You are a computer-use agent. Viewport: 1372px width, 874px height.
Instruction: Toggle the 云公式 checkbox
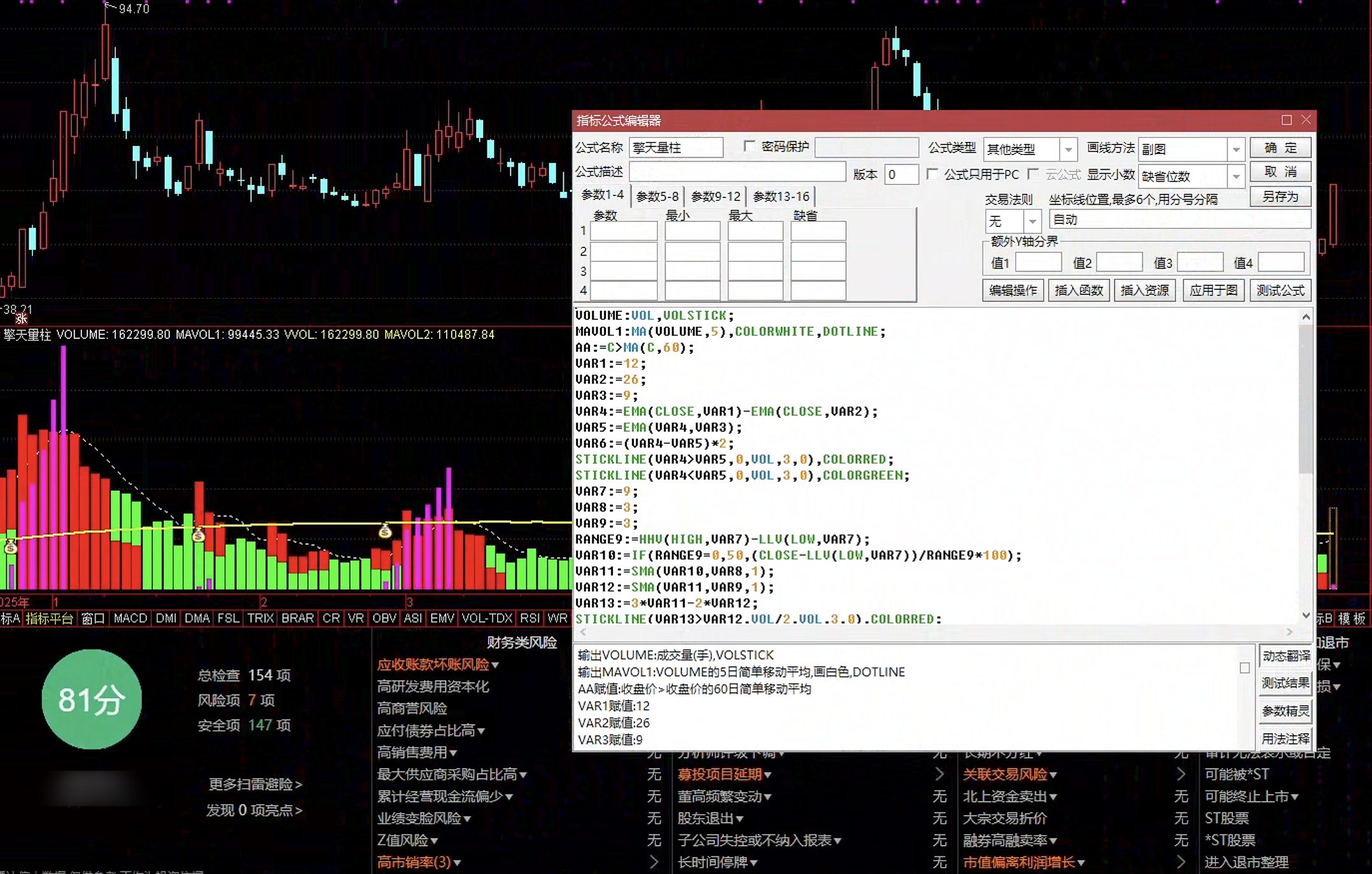[x=1033, y=174]
